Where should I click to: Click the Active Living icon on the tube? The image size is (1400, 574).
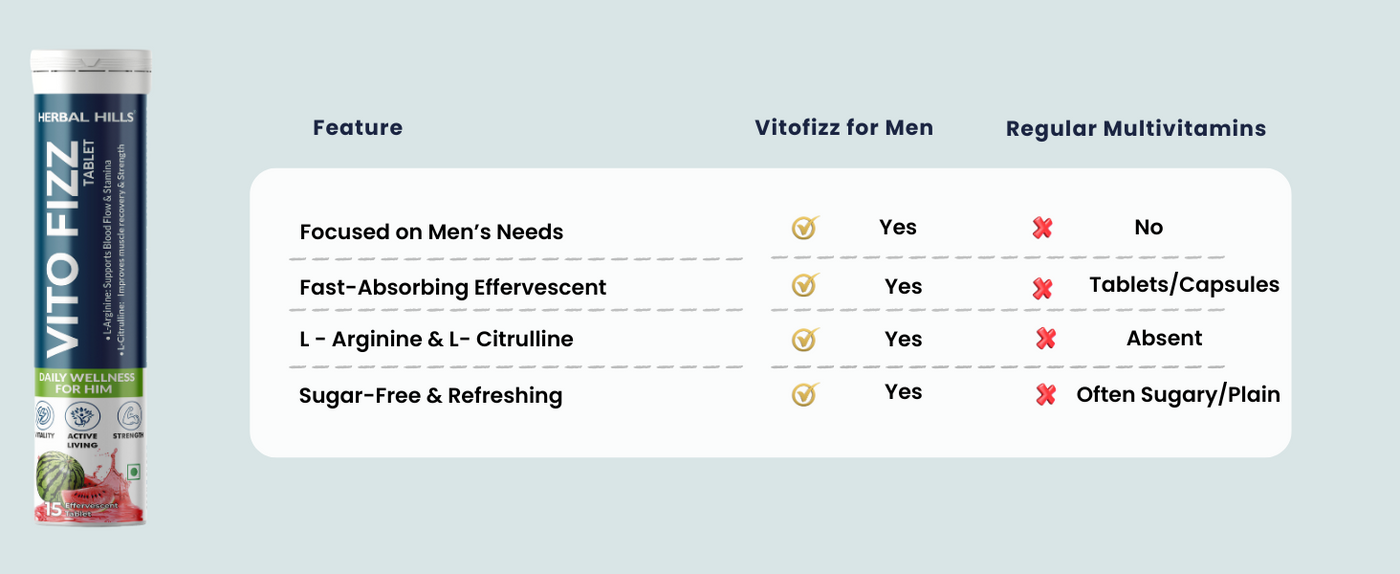click(x=83, y=418)
